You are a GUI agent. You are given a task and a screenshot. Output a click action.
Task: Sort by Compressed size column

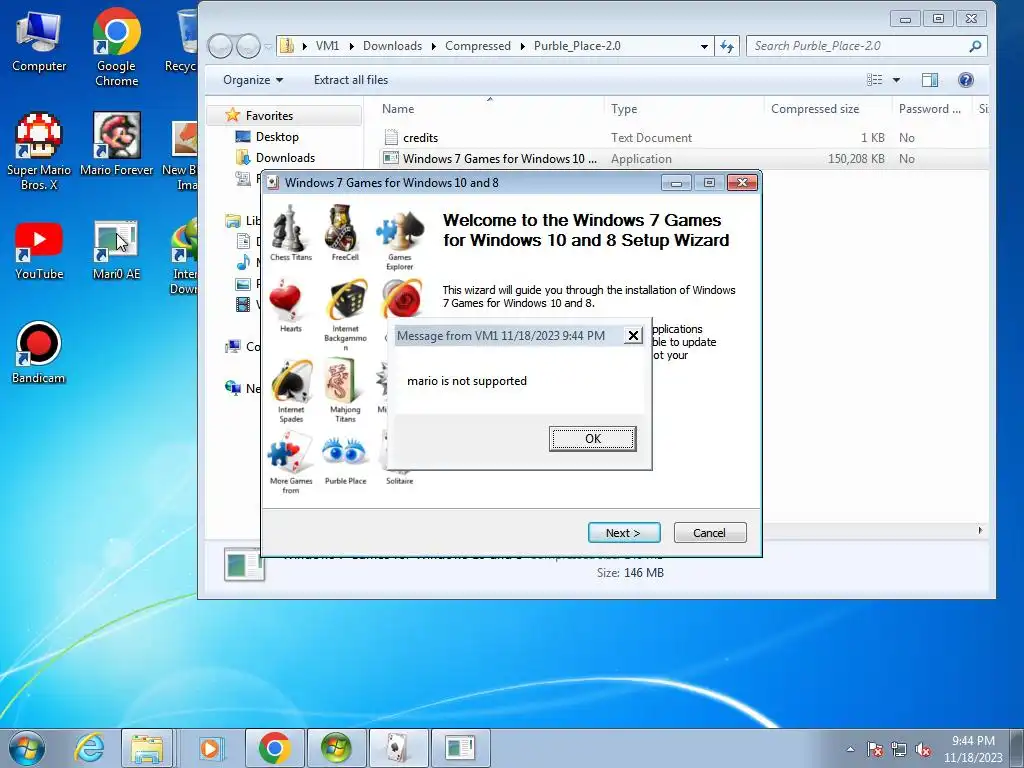coord(827,109)
